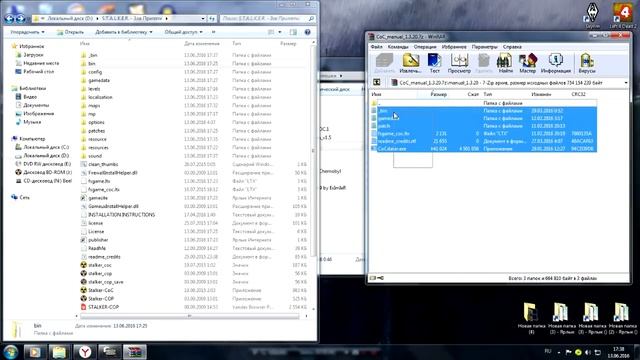
Task: Open the Файл menu in WinRAR
Action: tap(376, 47)
